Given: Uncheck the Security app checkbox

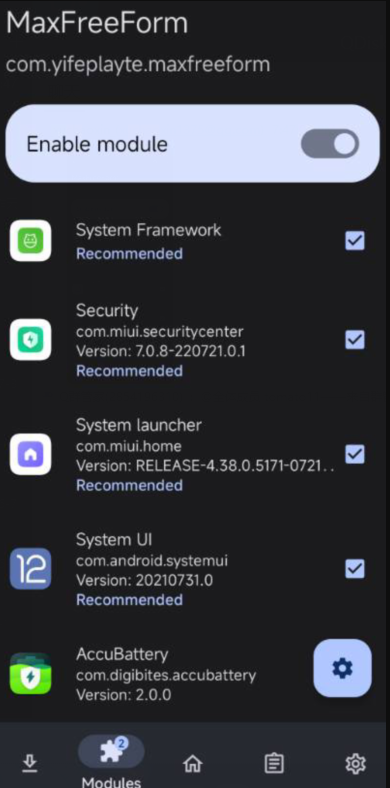Looking at the screenshot, I should [x=355, y=340].
